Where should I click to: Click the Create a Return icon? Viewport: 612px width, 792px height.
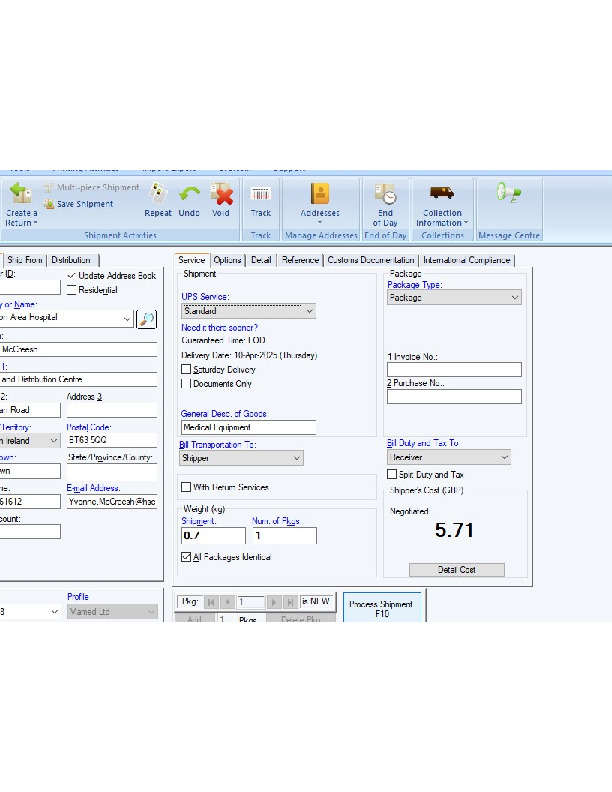click(21, 195)
